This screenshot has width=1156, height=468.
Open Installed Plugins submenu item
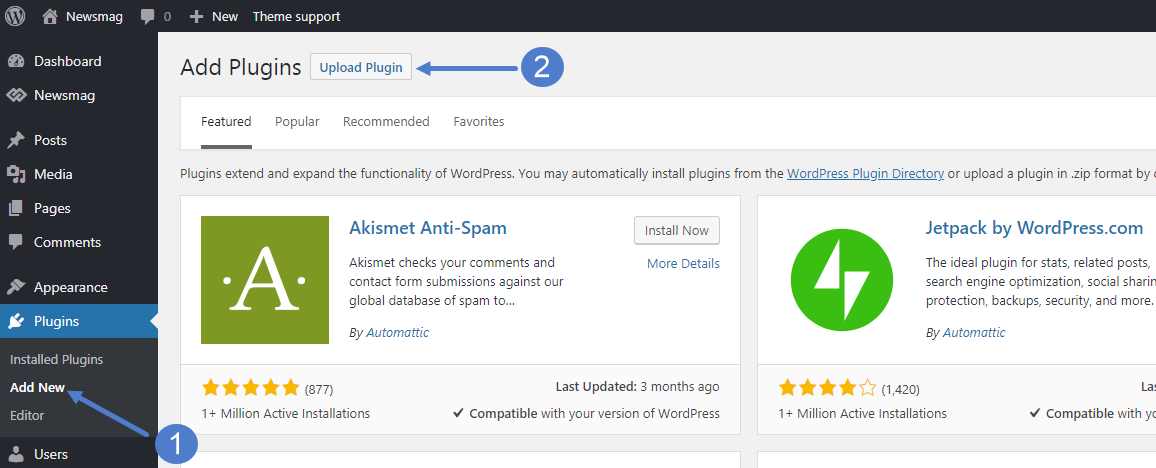point(57,360)
